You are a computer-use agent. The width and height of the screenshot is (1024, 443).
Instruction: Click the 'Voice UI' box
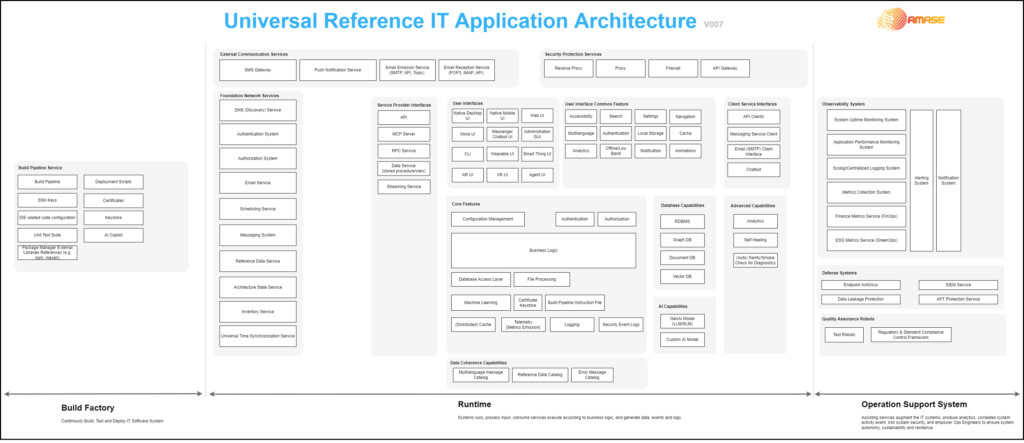pos(468,135)
